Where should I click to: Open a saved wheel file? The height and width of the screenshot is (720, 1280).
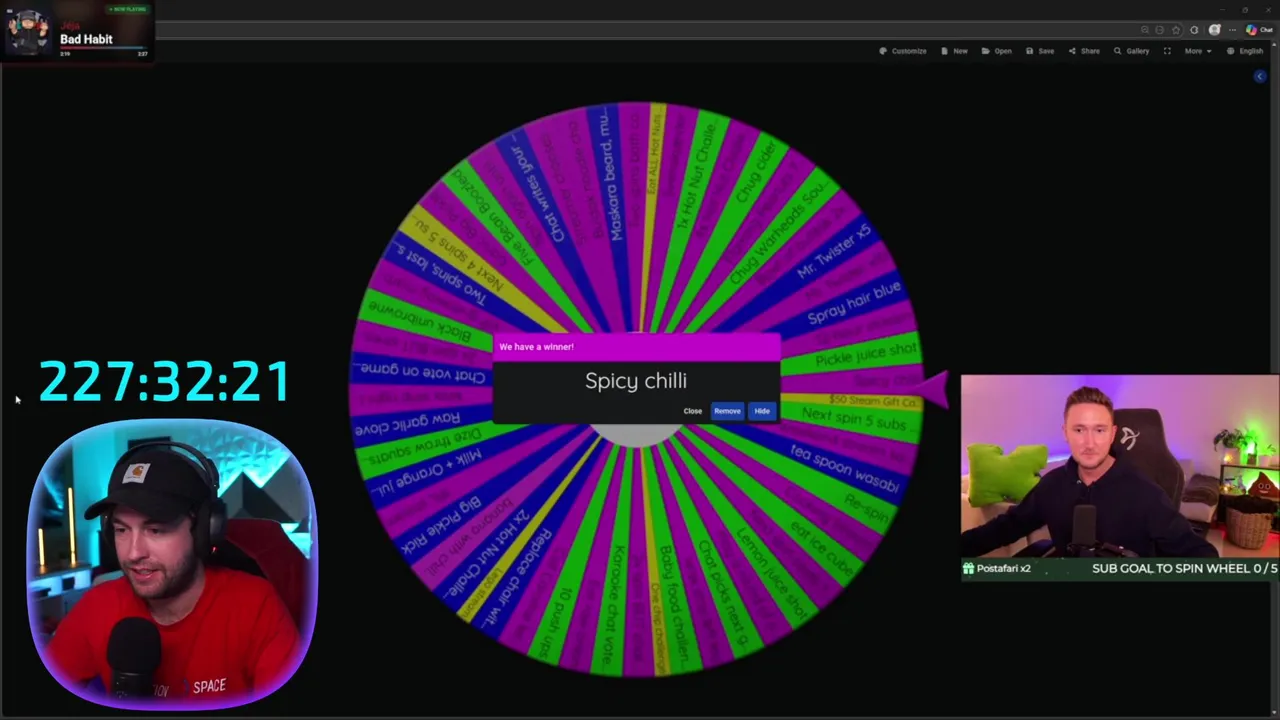click(997, 51)
